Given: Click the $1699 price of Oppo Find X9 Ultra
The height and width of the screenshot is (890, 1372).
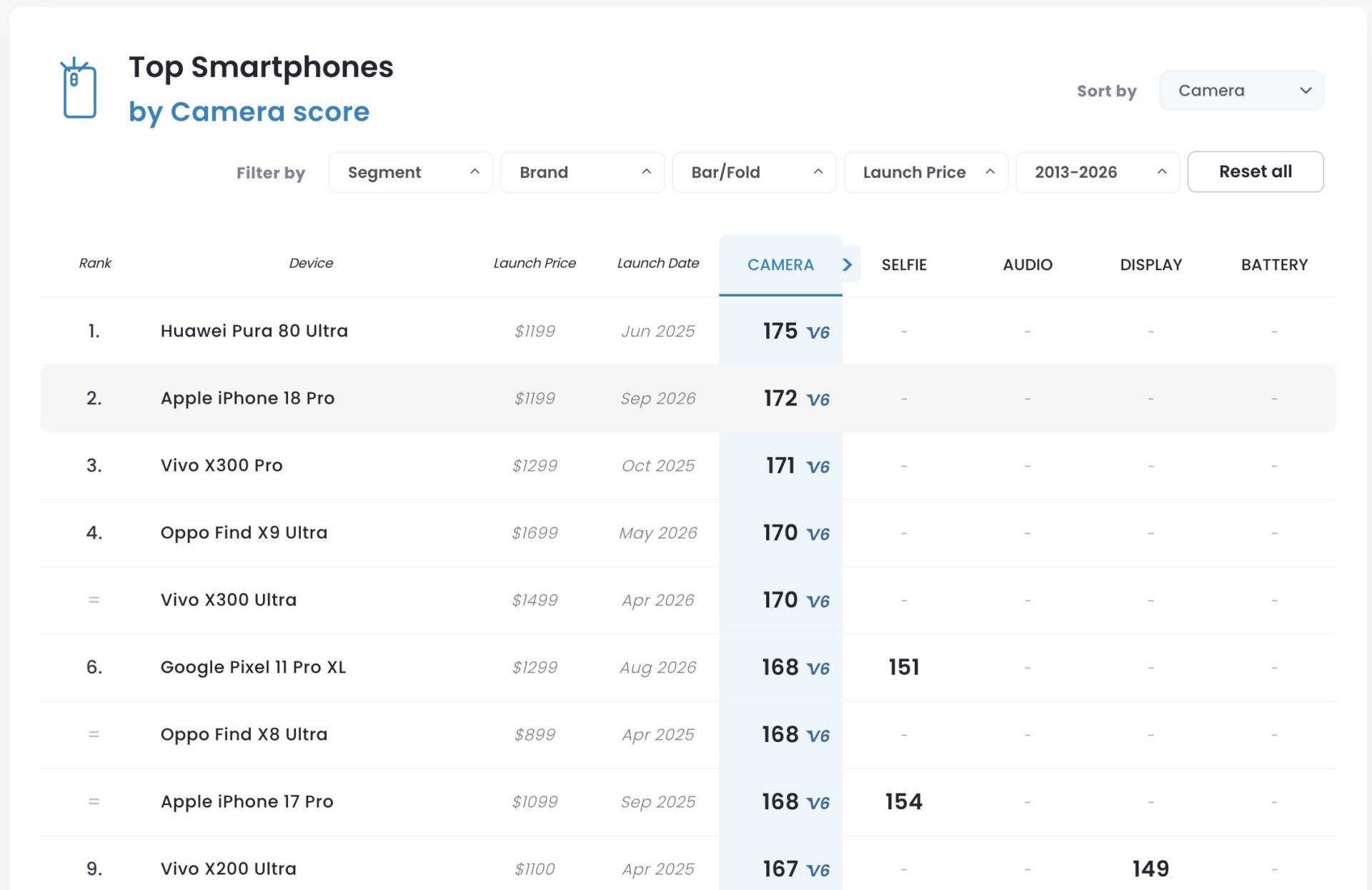Looking at the screenshot, I should [x=535, y=533].
